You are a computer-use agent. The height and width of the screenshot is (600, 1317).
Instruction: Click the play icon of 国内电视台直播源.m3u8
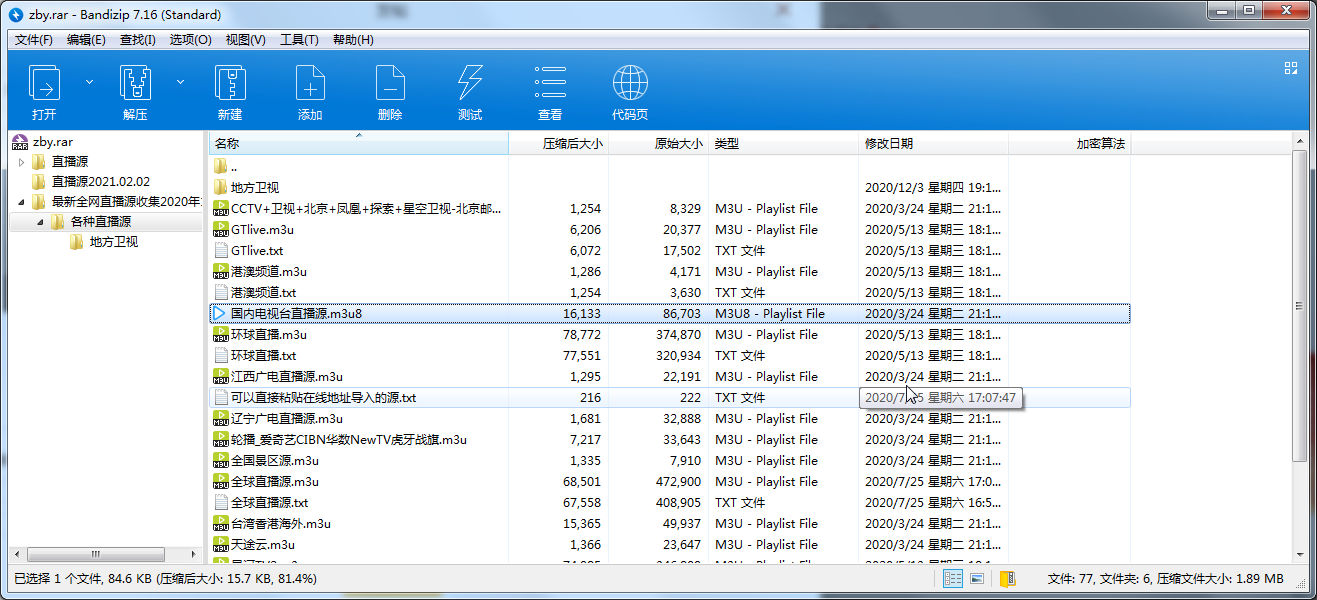point(221,313)
